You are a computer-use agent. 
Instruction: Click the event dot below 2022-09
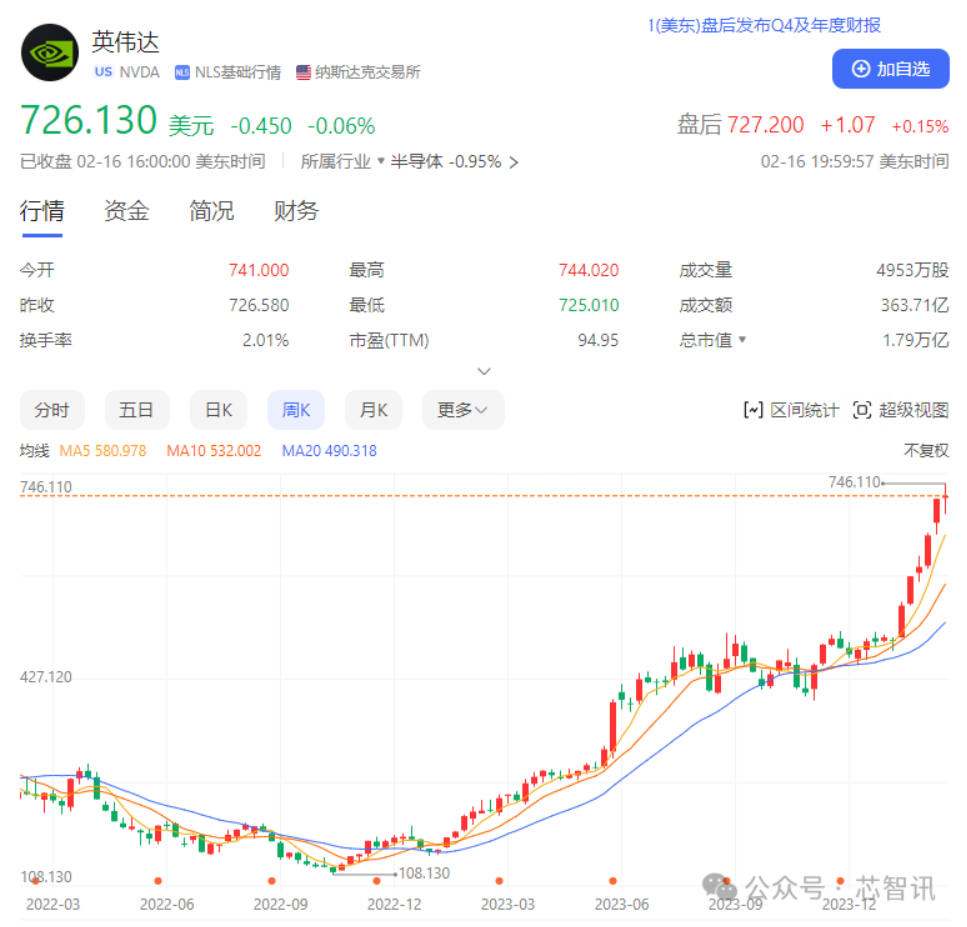pos(272,881)
